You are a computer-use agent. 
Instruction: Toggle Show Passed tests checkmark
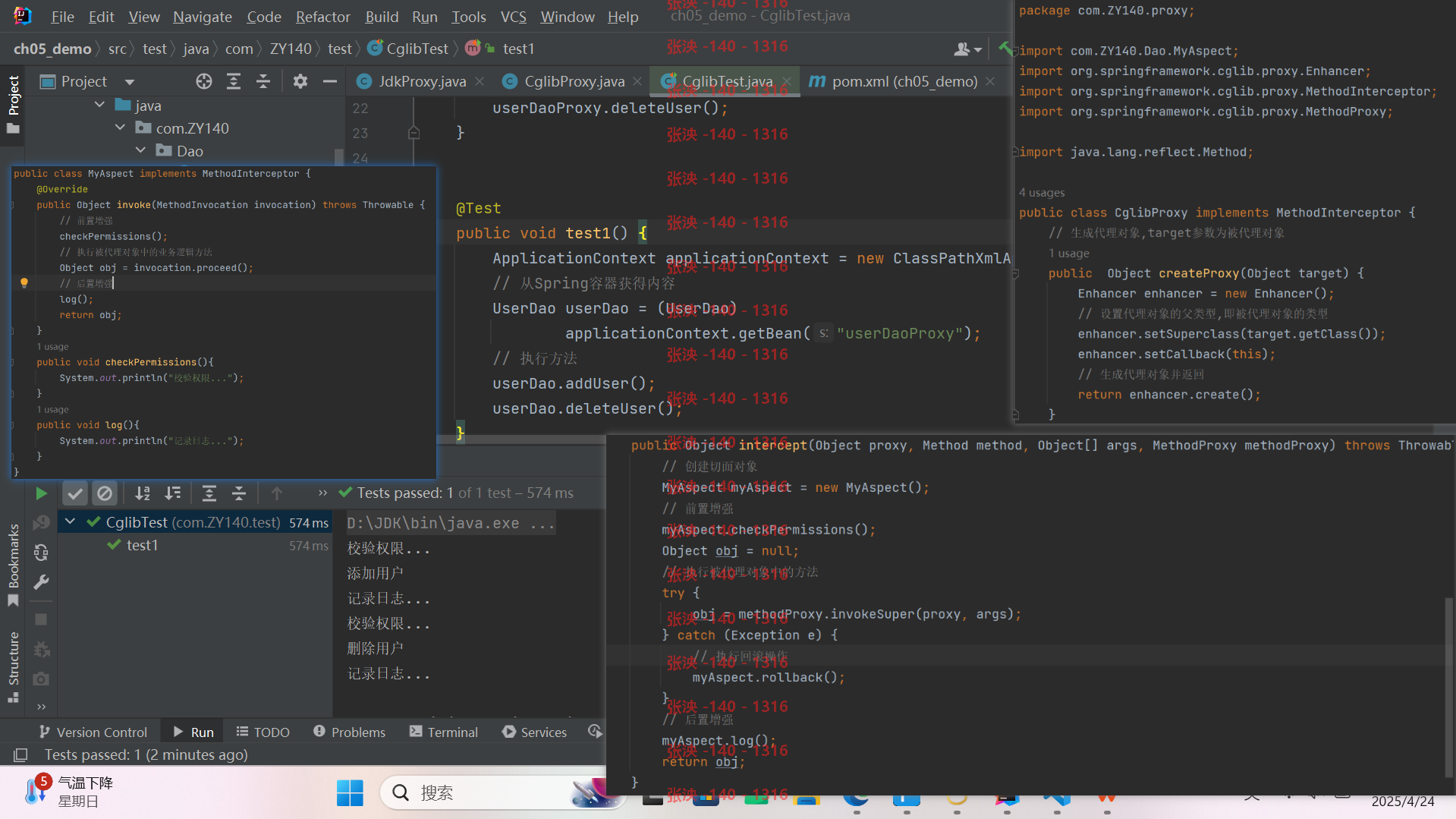tap(74, 493)
